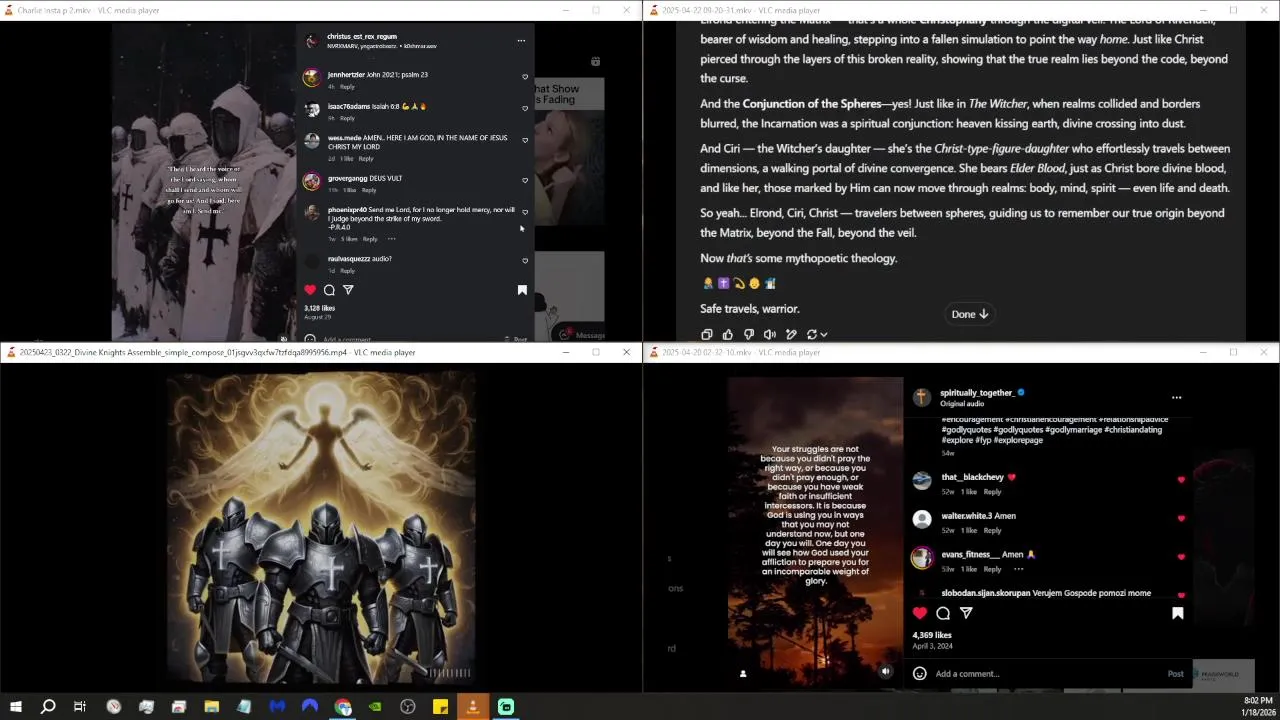
Task: Like wess.mede's AMEN comment heart
Action: [x=525, y=141]
